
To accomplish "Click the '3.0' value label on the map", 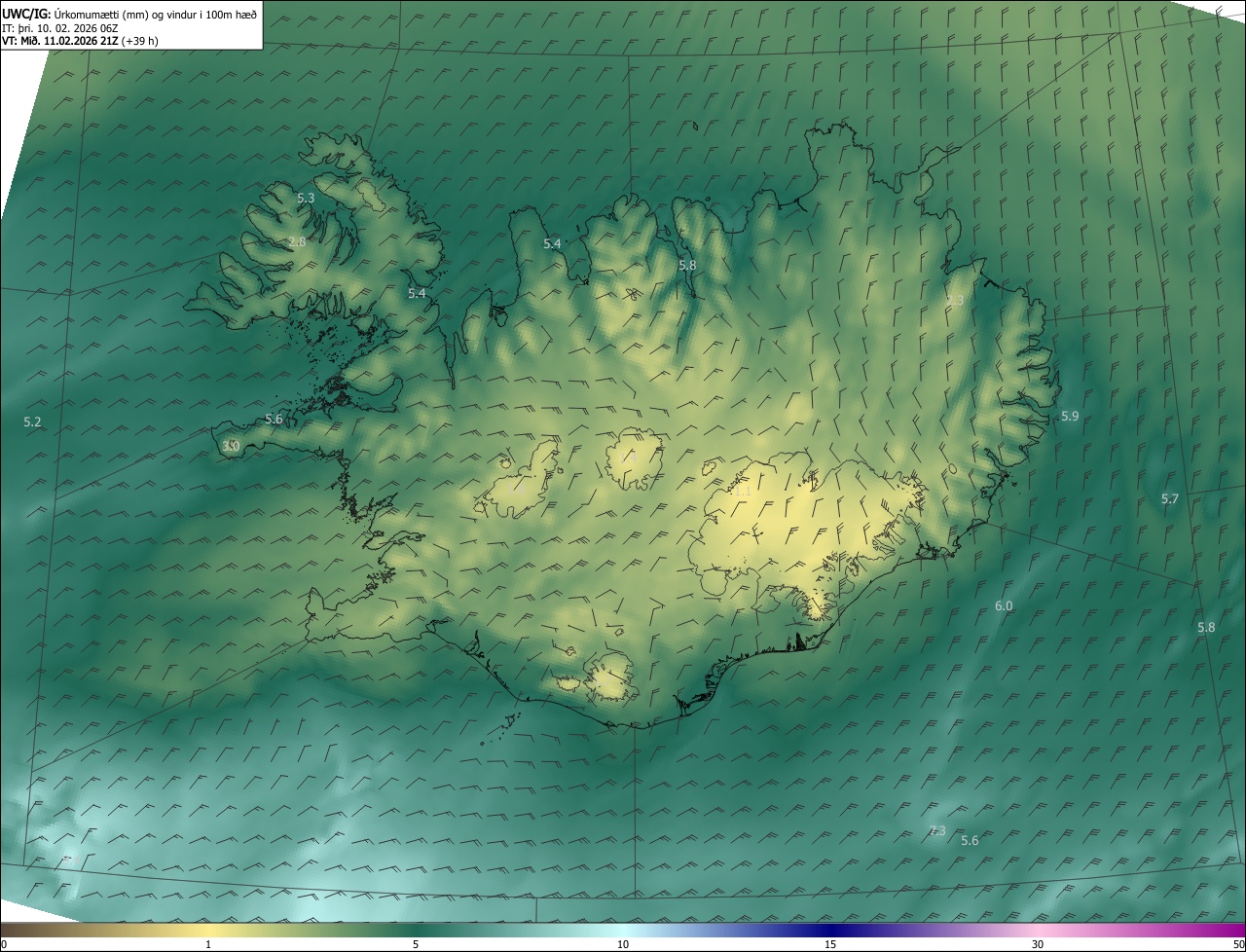I will click(231, 446).
